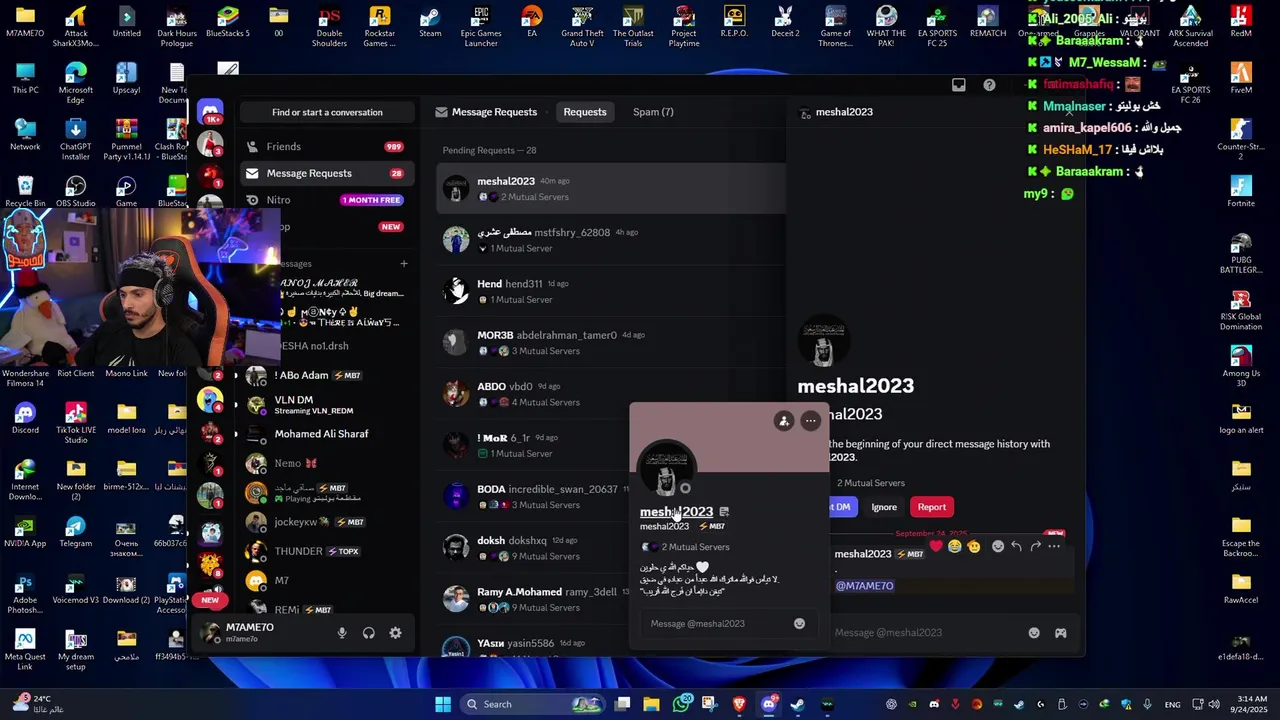Click red Report button
Screen dimensions: 1280x720
[x=931, y=507]
